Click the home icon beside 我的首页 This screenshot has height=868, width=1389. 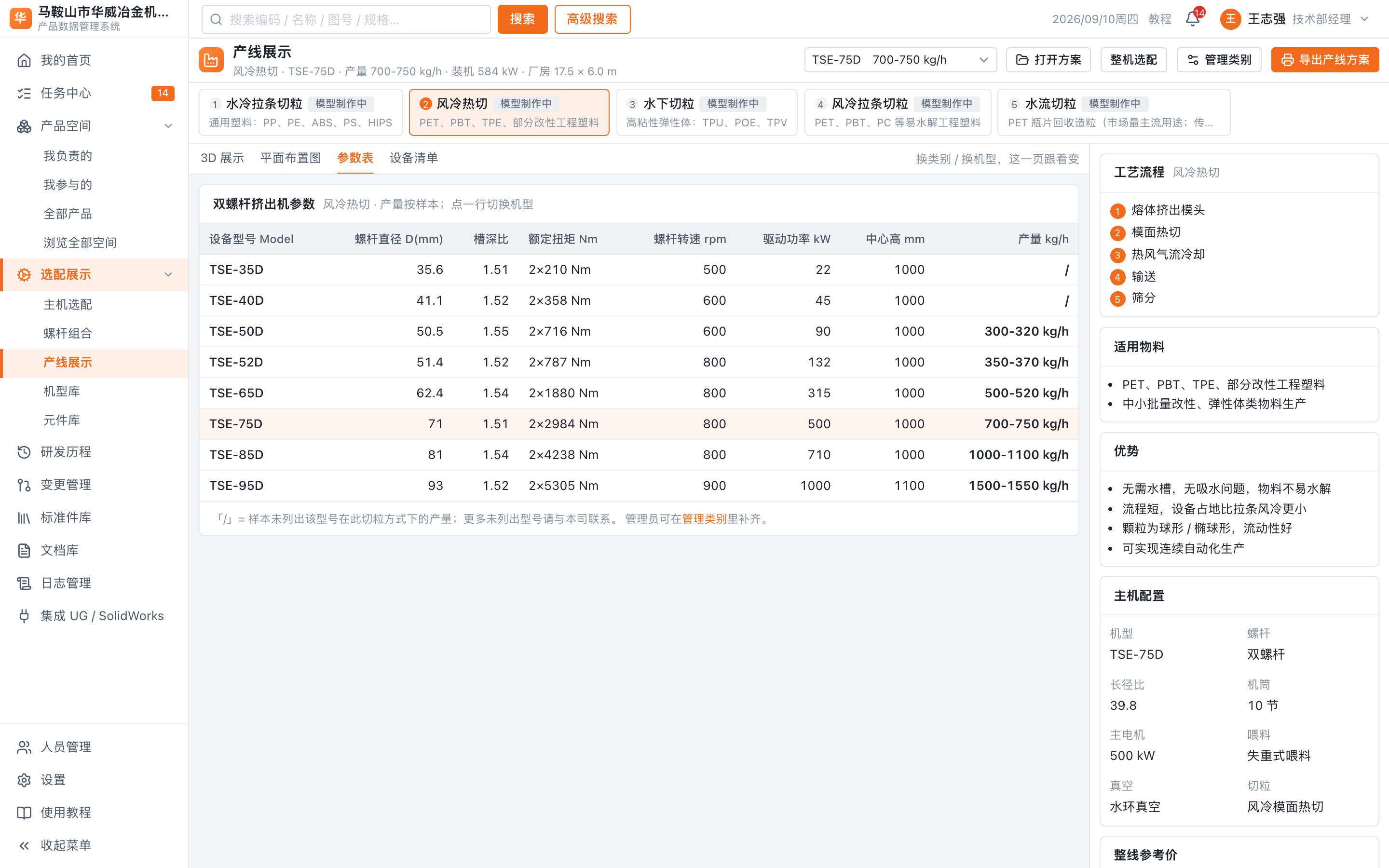pos(24,60)
